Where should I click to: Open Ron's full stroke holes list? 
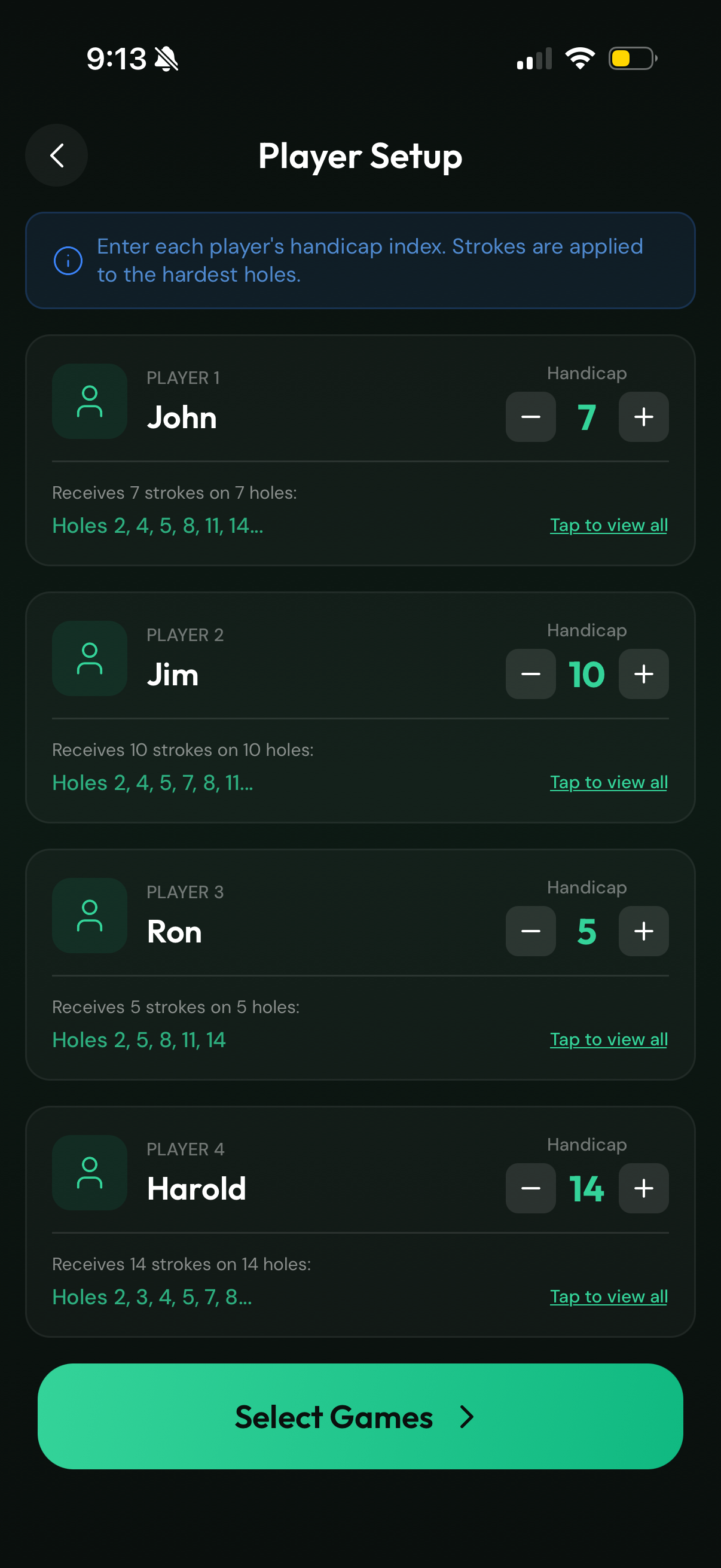pos(609,1039)
